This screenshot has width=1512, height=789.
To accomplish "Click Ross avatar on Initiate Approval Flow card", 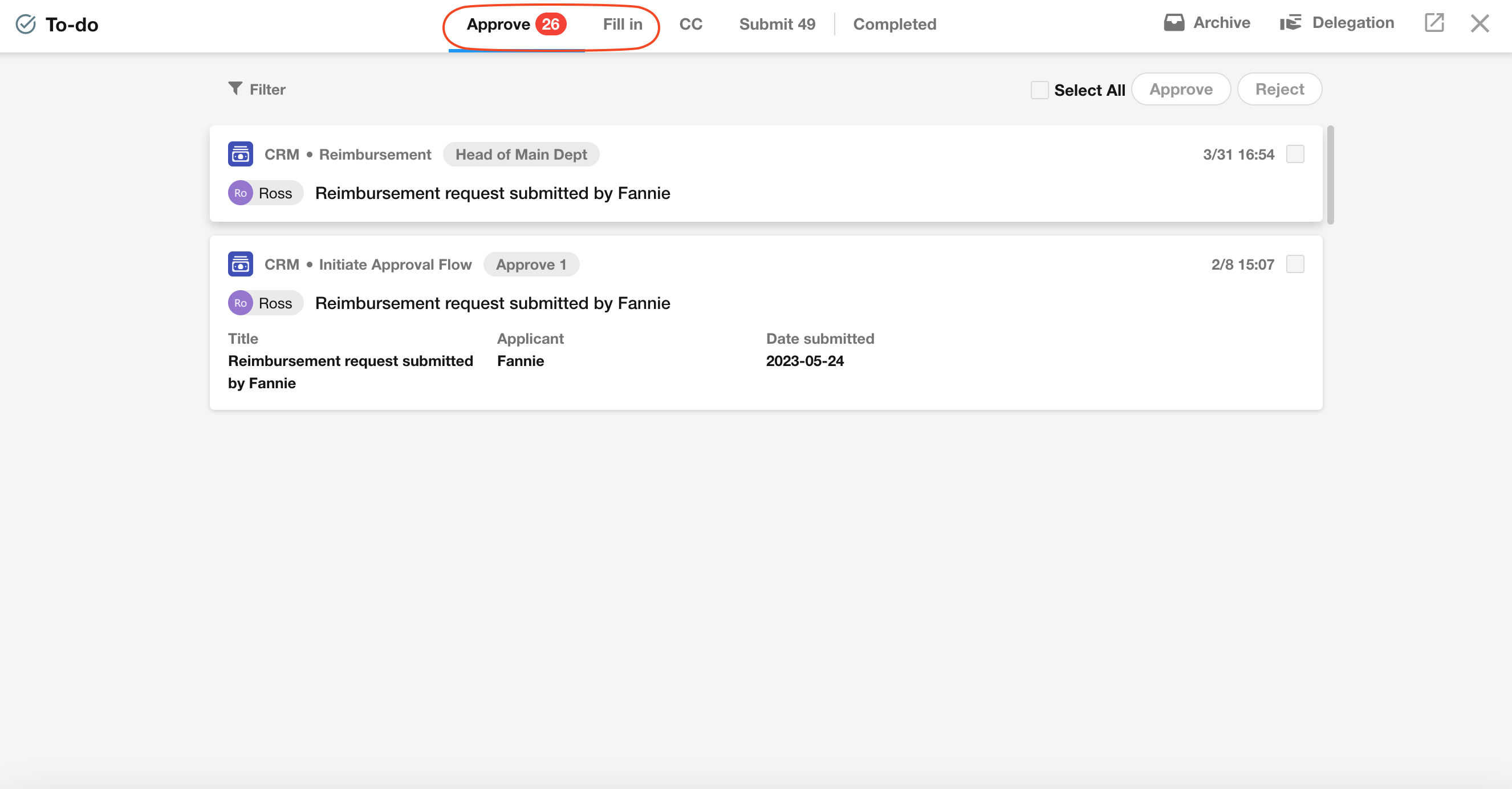I will [241, 303].
